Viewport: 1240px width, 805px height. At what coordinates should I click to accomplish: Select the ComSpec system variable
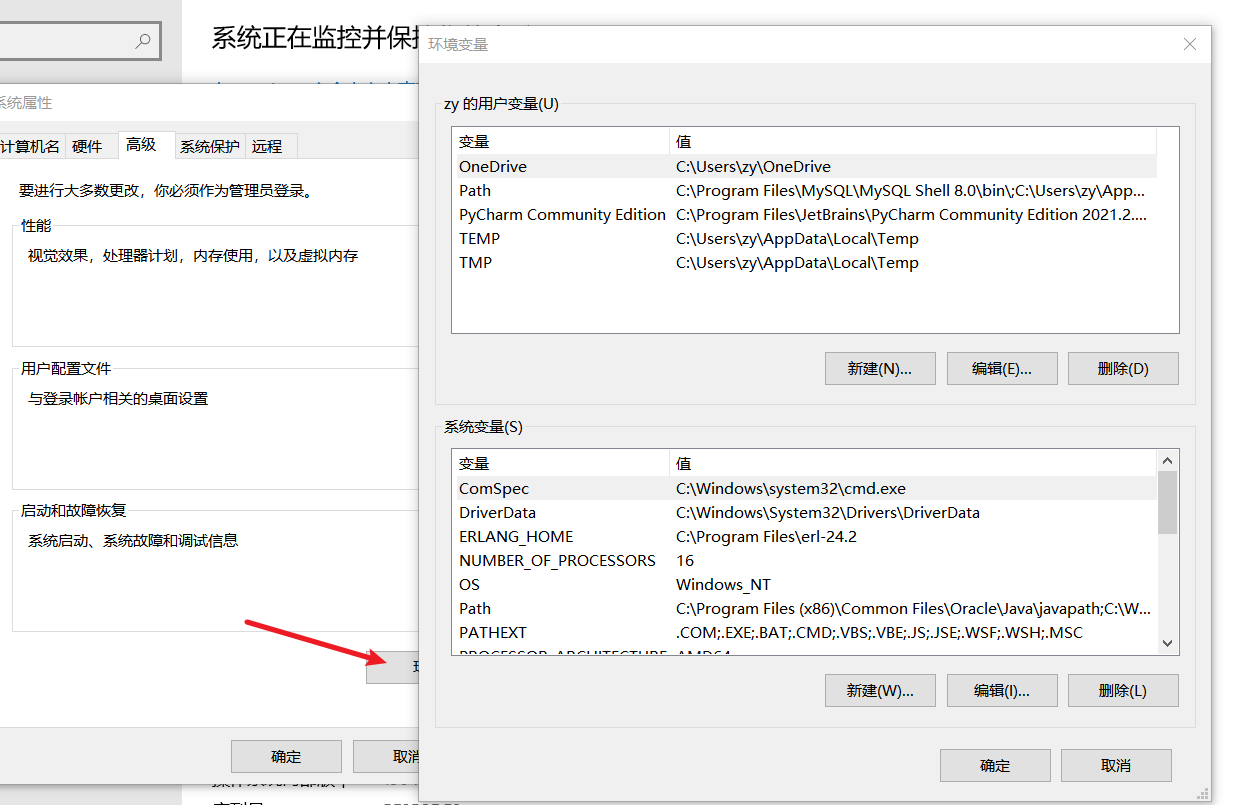(x=804, y=489)
